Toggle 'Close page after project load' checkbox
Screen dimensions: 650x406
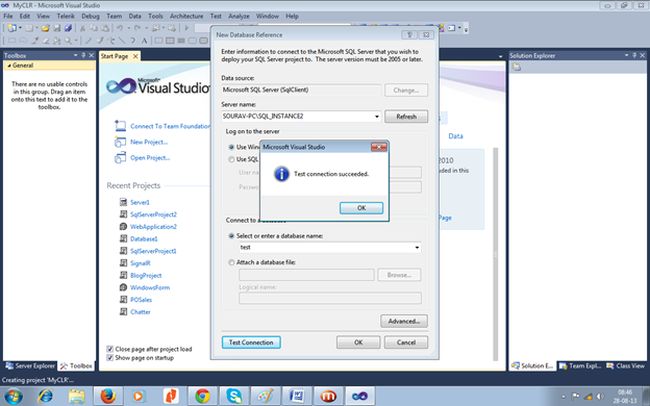coord(110,349)
